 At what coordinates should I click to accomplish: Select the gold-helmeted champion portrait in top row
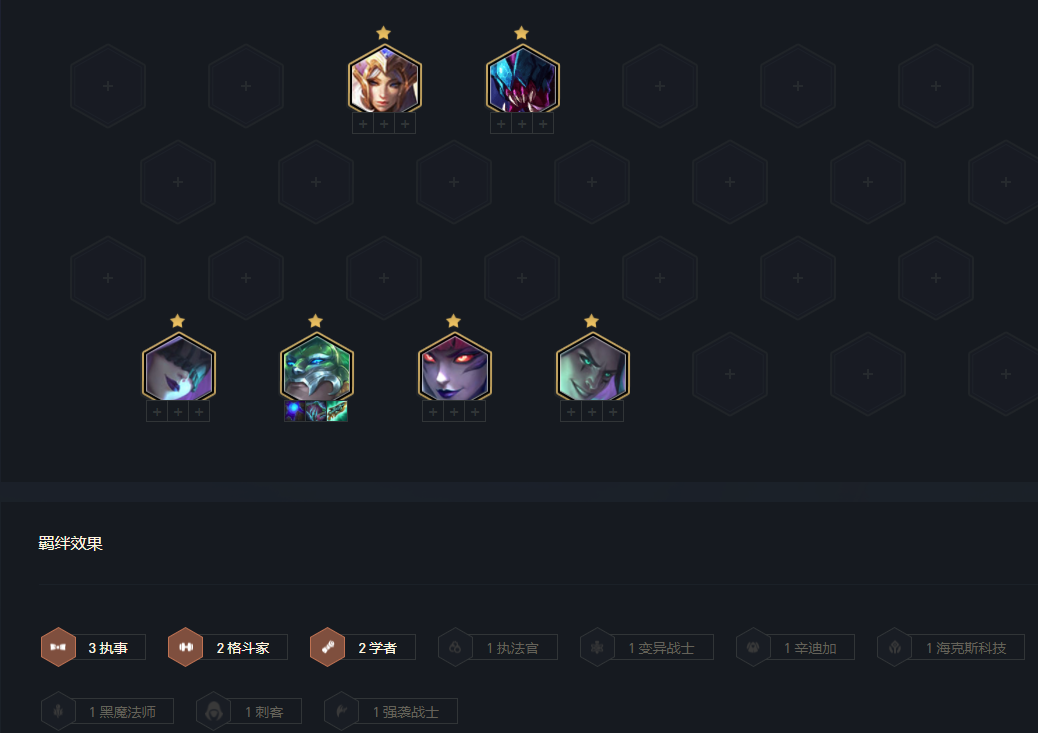click(x=385, y=79)
